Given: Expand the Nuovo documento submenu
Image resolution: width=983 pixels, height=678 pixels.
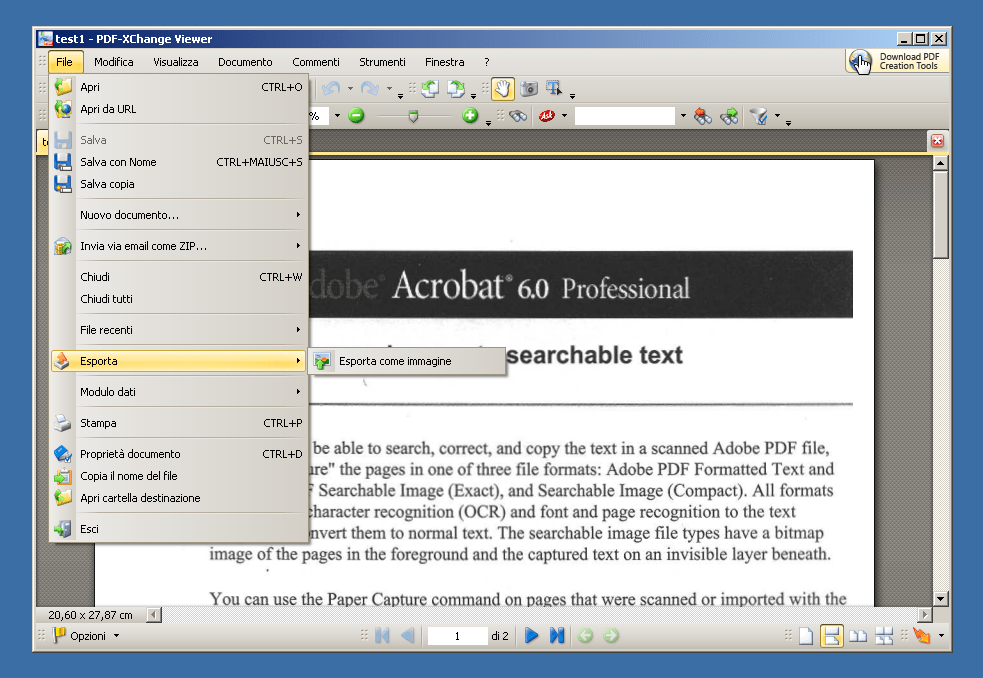Looking at the screenshot, I should [x=180, y=214].
